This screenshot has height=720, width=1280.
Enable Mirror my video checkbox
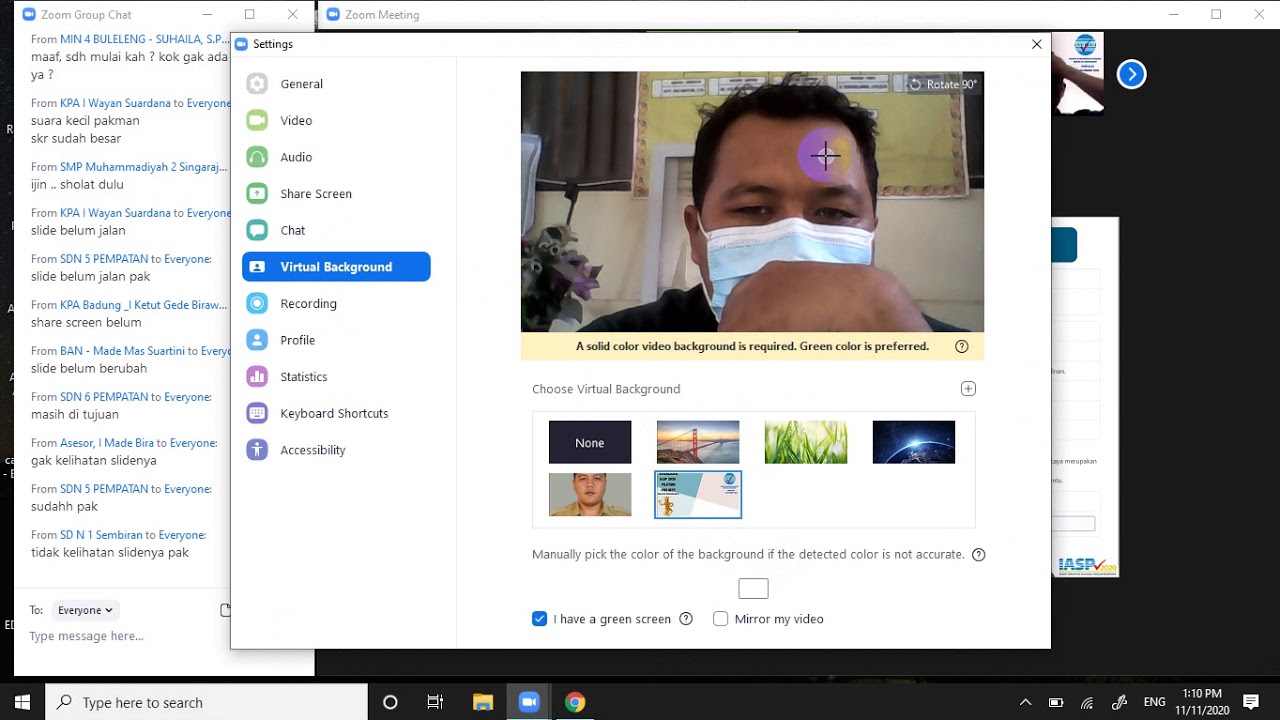pyautogui.click(x=720, y=619)
